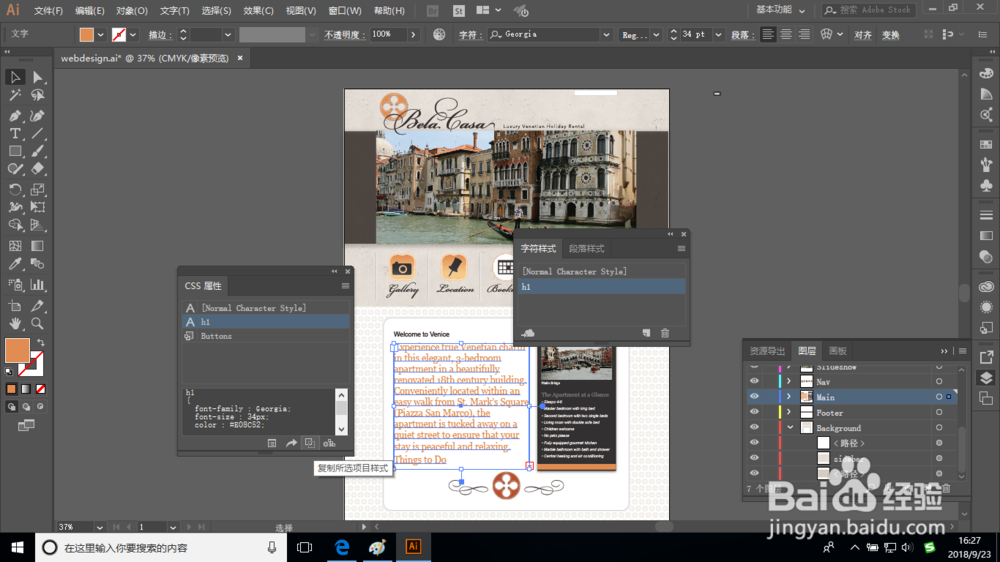Align text center in control bar
This screenshot has width=1000, height=562.
point(786,34)
